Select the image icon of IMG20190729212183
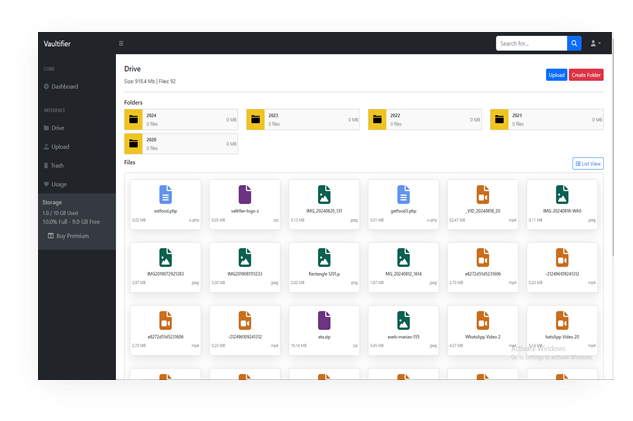This screenshot has width=633, height=421. (x=166, y=258)
